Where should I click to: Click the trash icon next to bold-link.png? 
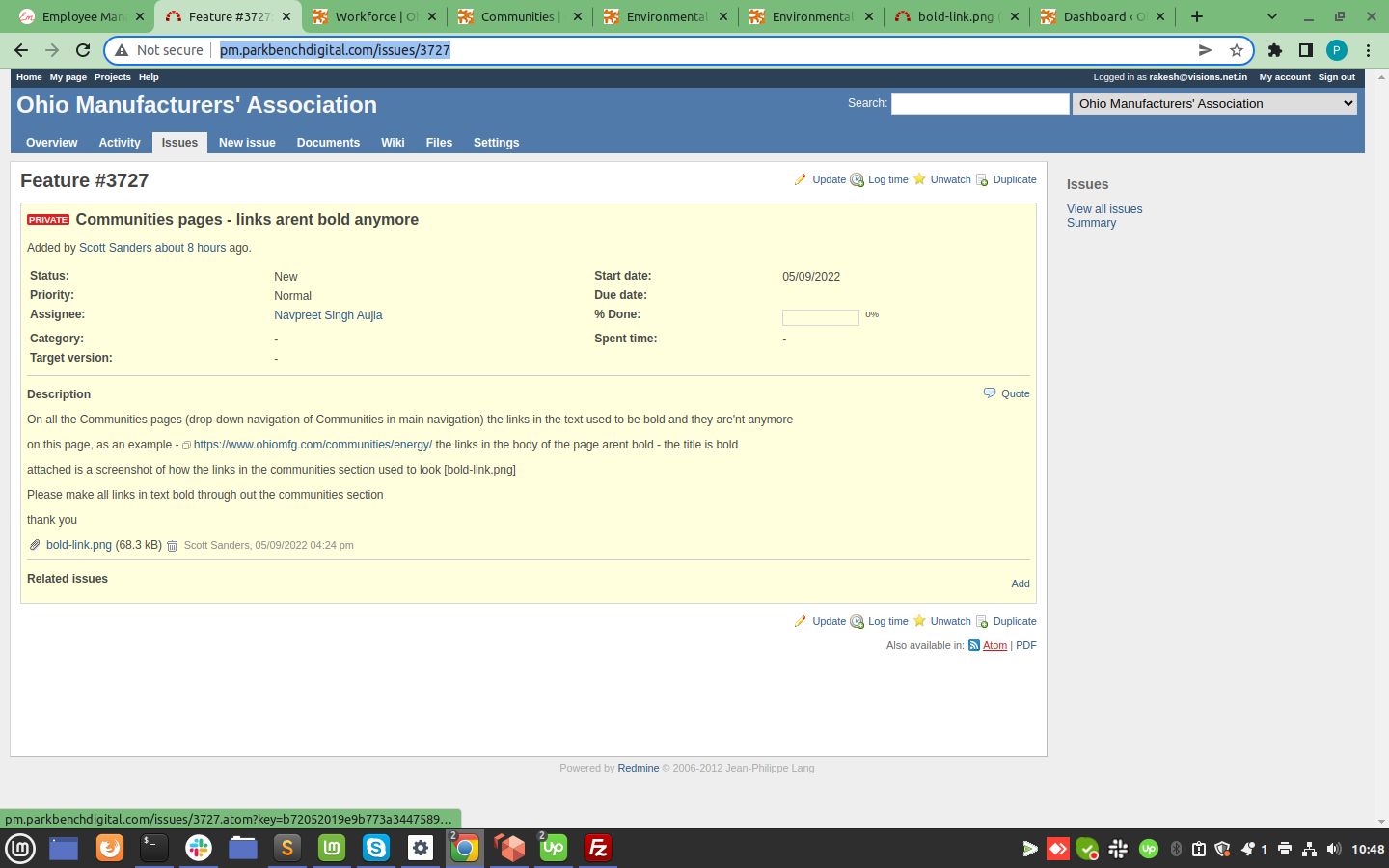[173, 546]
